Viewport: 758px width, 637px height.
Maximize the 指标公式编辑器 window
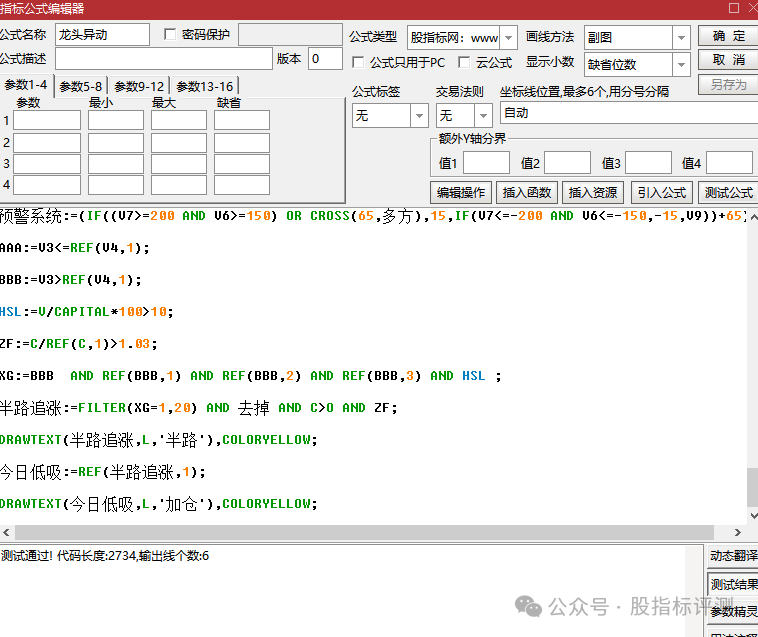tap(733, 8)
